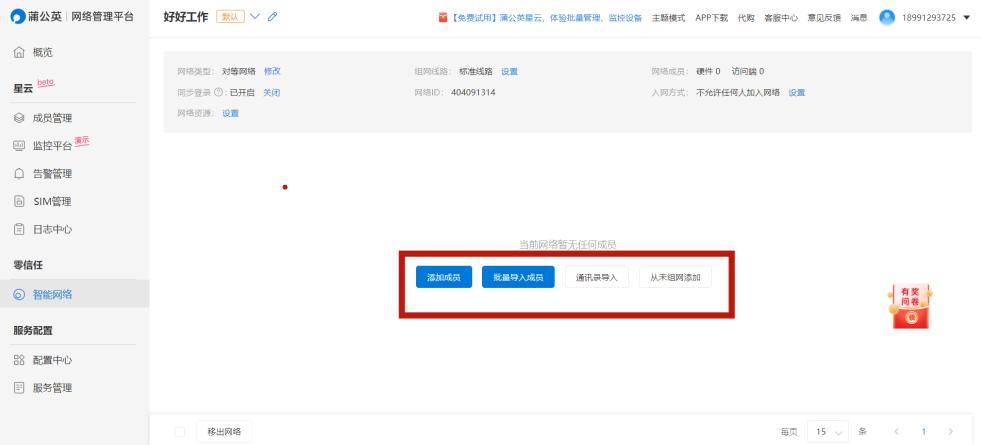Screen dimensions: 981x445
Task: Click 消息 in top bar
Action: pos(859,18)
